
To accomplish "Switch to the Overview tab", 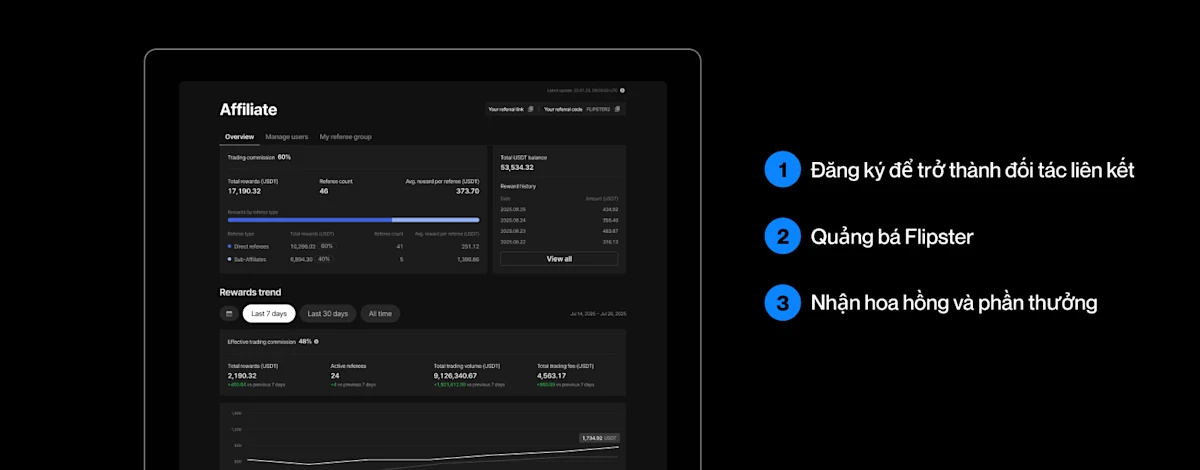I will (239, 136).
